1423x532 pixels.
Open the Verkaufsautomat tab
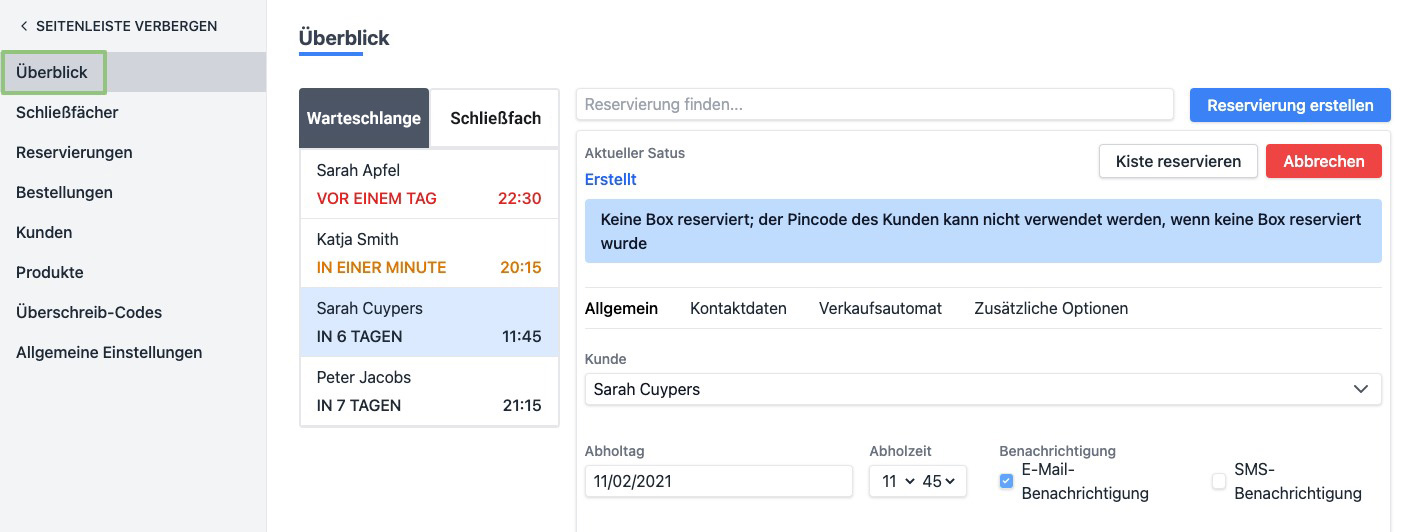click(880, 308)
